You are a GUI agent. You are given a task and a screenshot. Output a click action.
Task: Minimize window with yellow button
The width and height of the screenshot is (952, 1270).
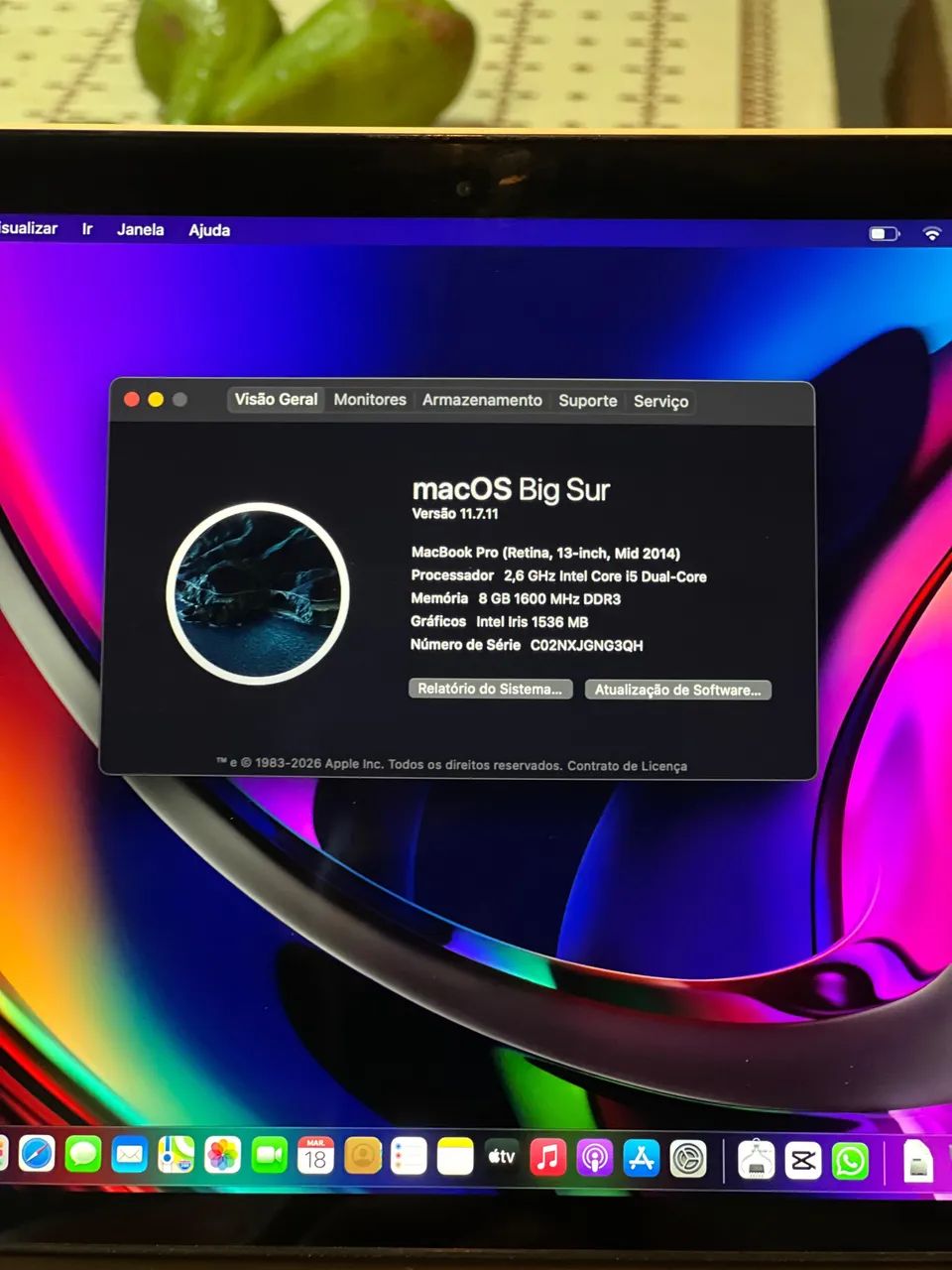pyautogui.click(x=156, y=399)
